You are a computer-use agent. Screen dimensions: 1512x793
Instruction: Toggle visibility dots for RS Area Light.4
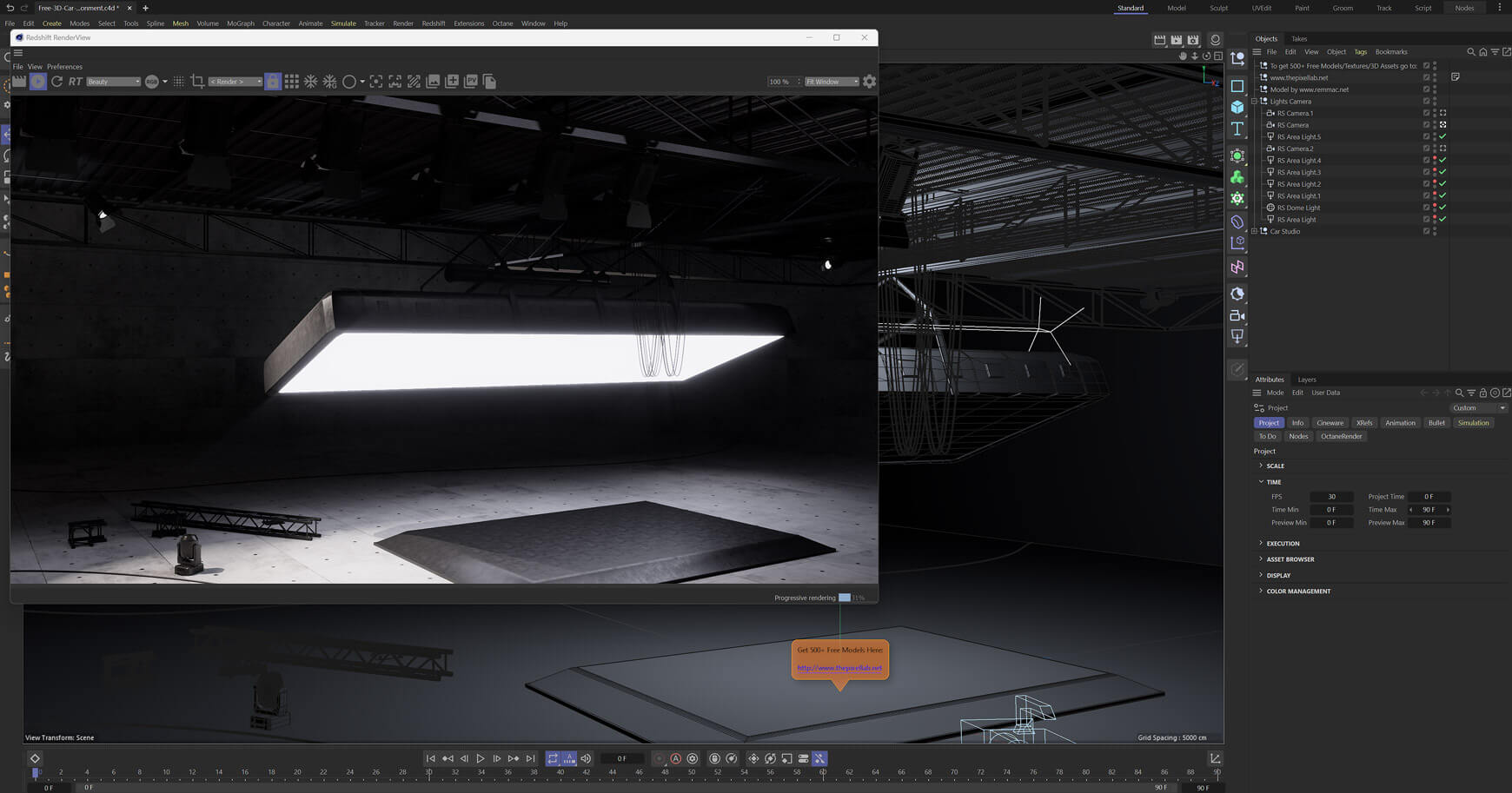(x=1435, y=161)
